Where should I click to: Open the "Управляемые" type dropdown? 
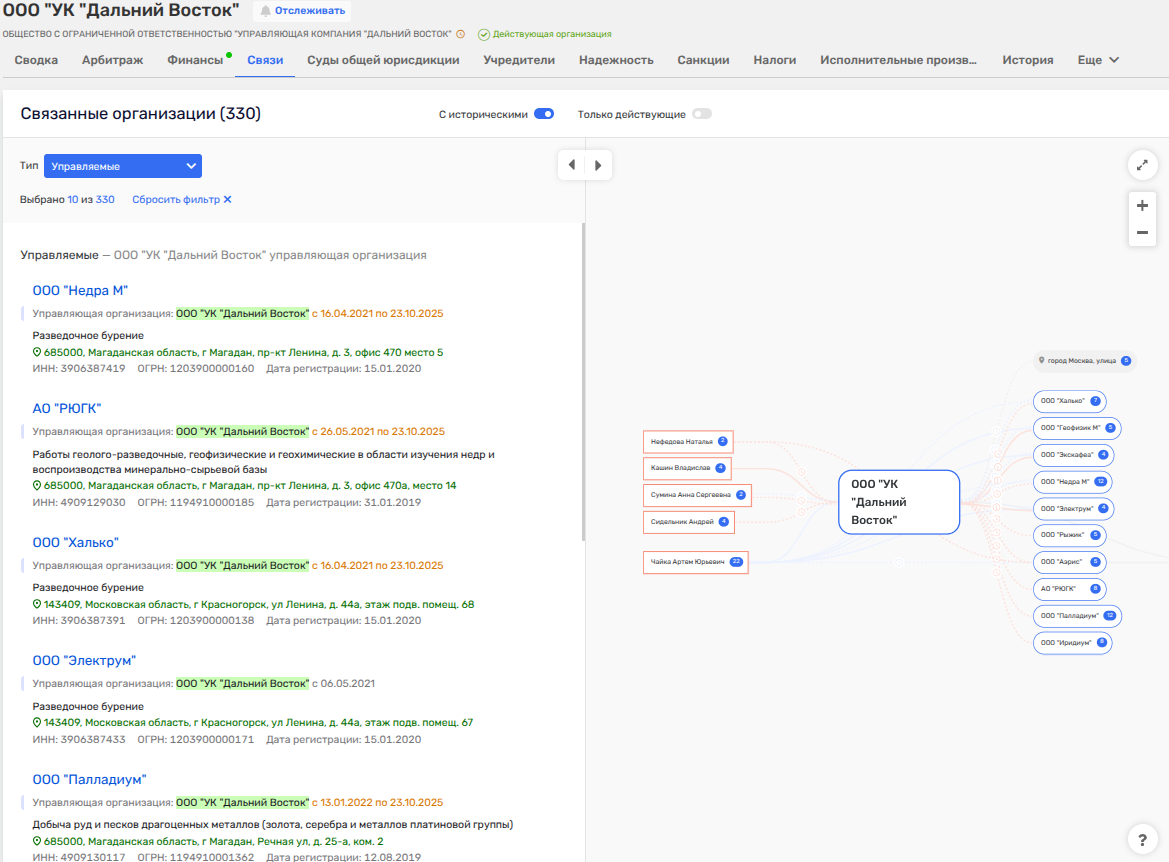(x=123, y=166)
